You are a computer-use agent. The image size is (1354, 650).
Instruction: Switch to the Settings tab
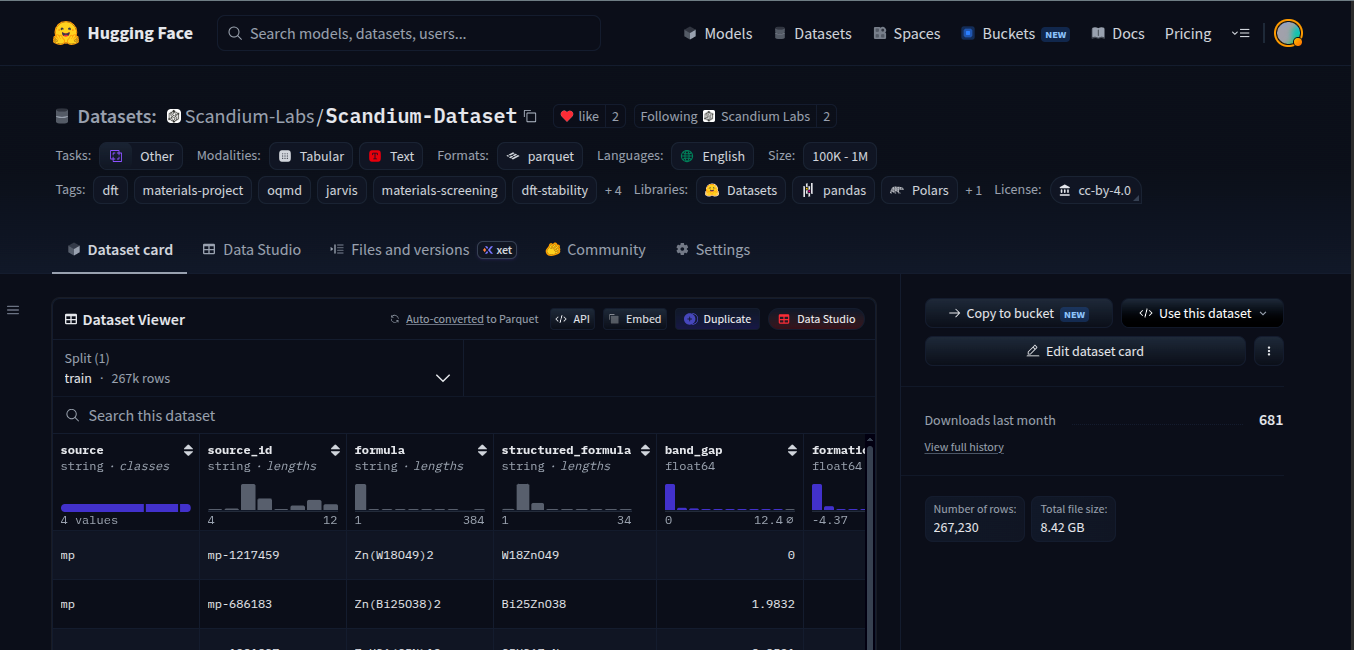[x=713, y=250]
